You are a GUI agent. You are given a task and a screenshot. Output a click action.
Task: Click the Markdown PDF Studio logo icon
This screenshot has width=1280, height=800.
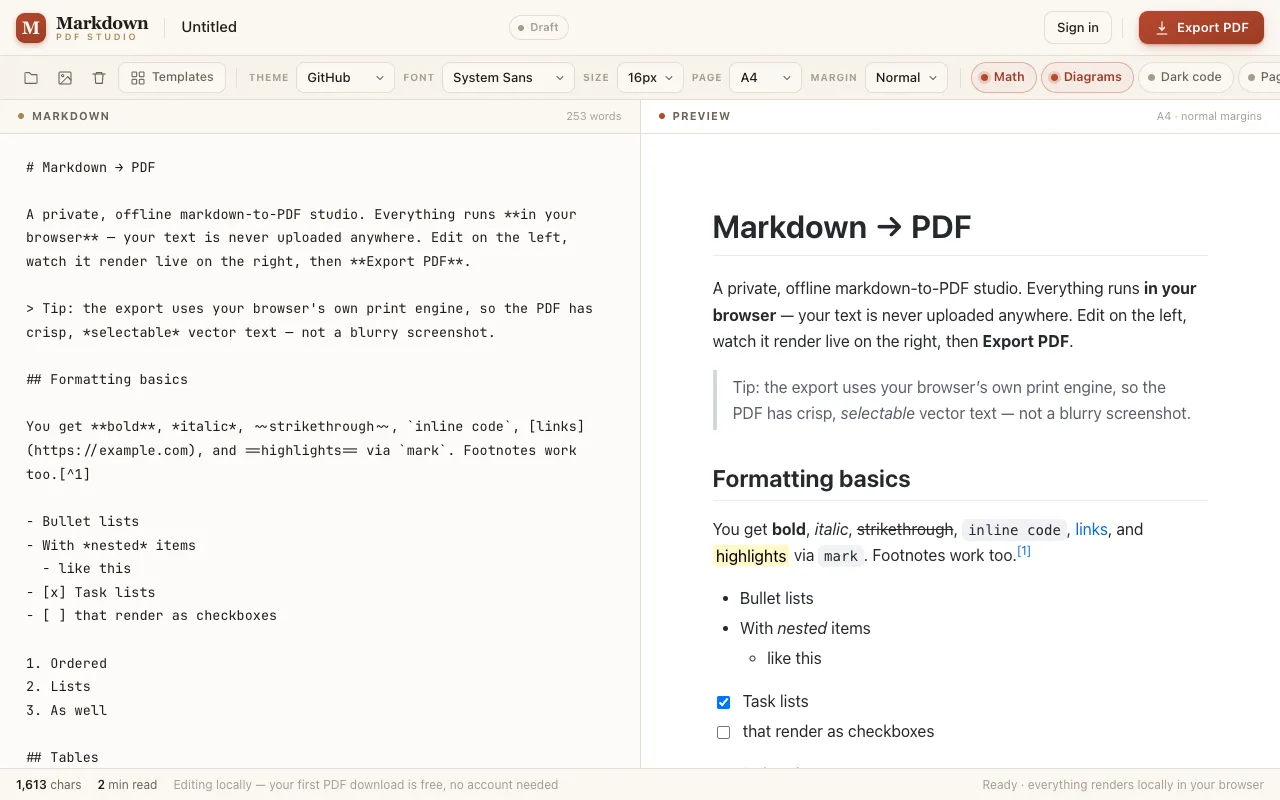(31, 28)
